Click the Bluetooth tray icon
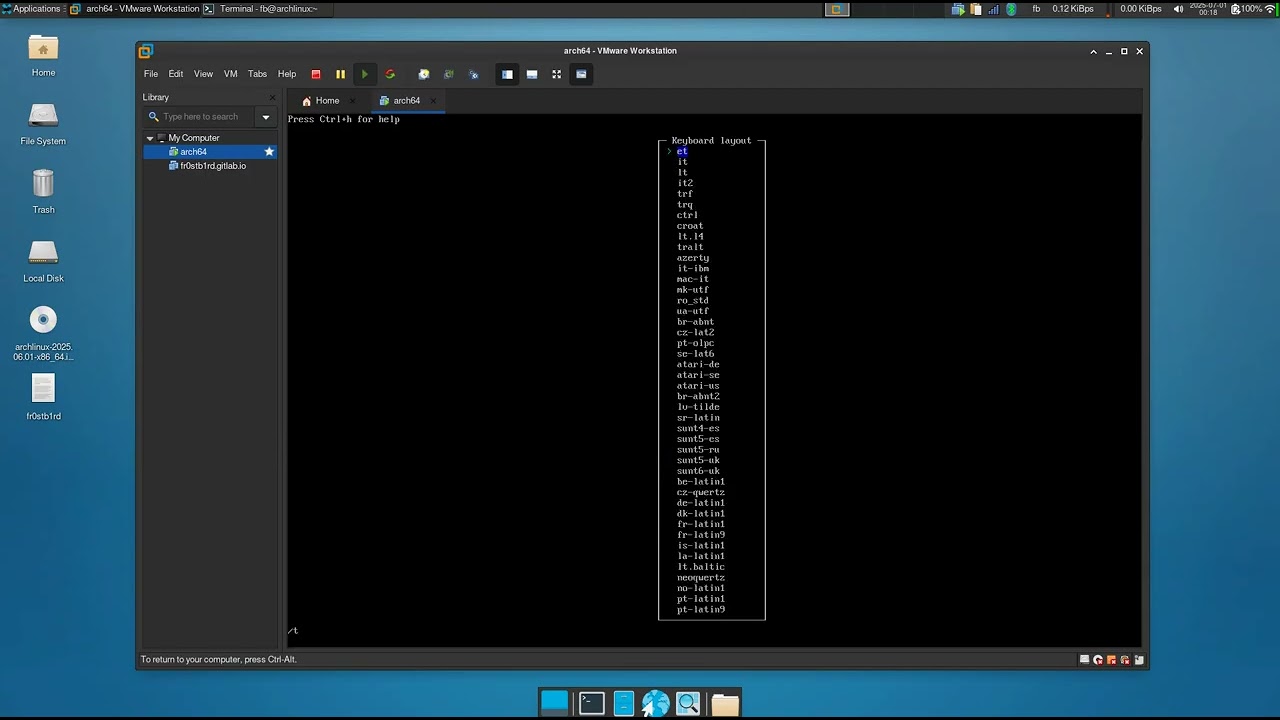This screenshot has height=720, width=1280. [1011, 9]
